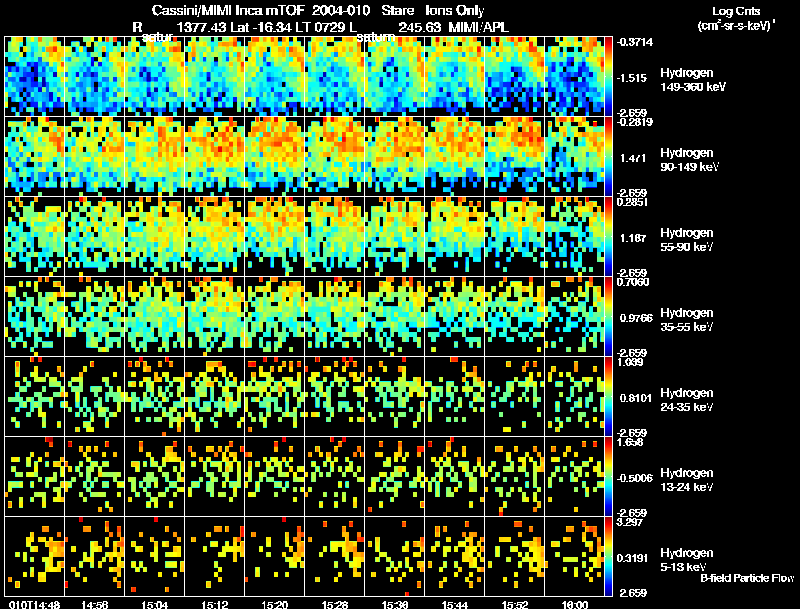The height and width of the screenshot is (609, 800).
Task: Click the Log Cnts colorbar heading
Action: [x=736, y=11]
